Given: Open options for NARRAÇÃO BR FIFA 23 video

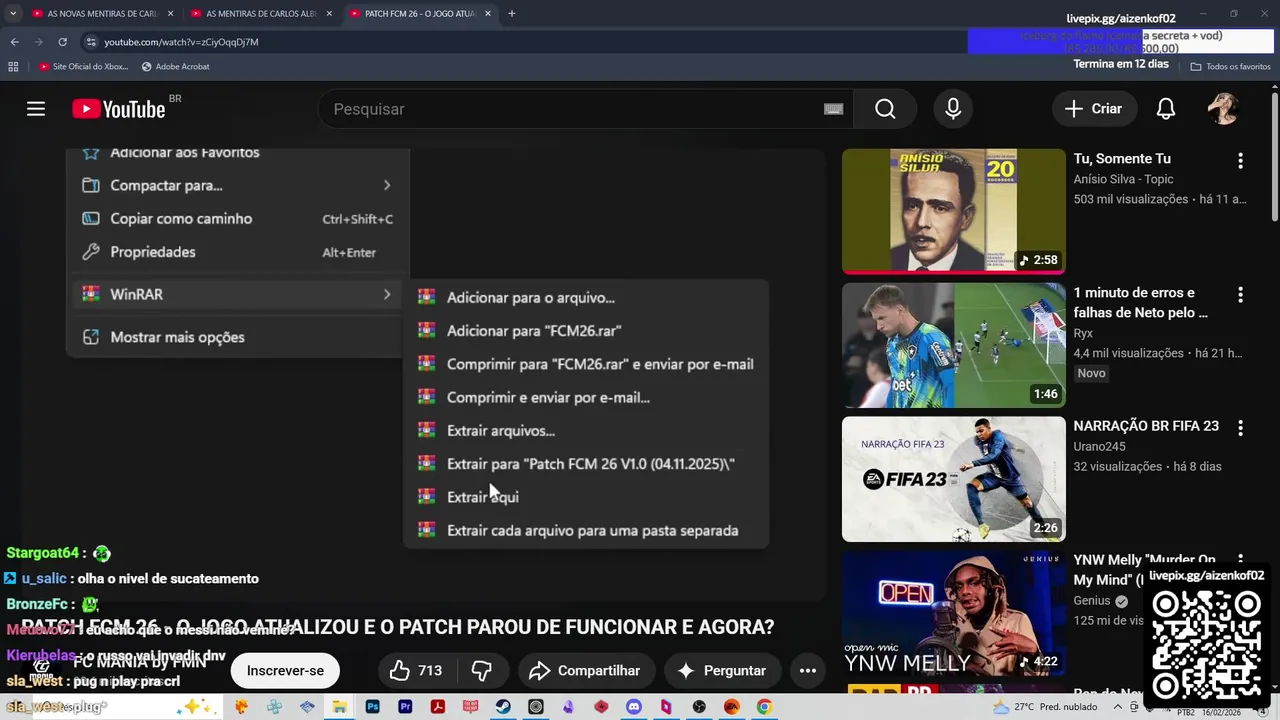Looking at the screenshot, I should 1240,428.
